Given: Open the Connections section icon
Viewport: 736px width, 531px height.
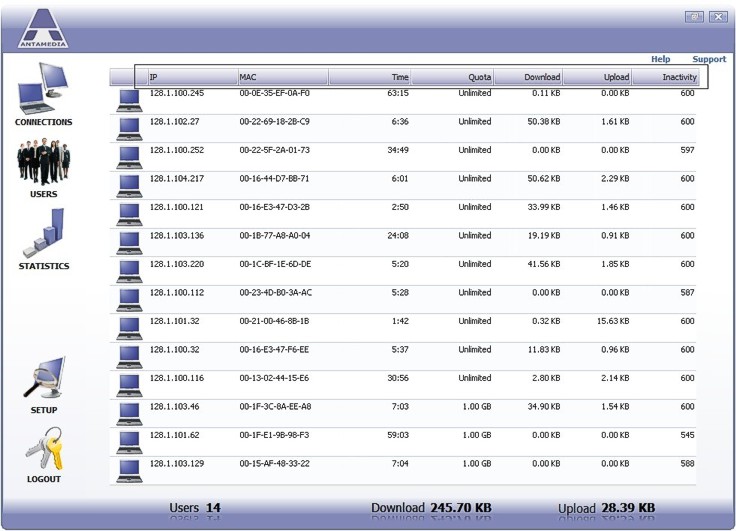Looking at the screenshot, I should pyautogui.click(x=43, y=89).
